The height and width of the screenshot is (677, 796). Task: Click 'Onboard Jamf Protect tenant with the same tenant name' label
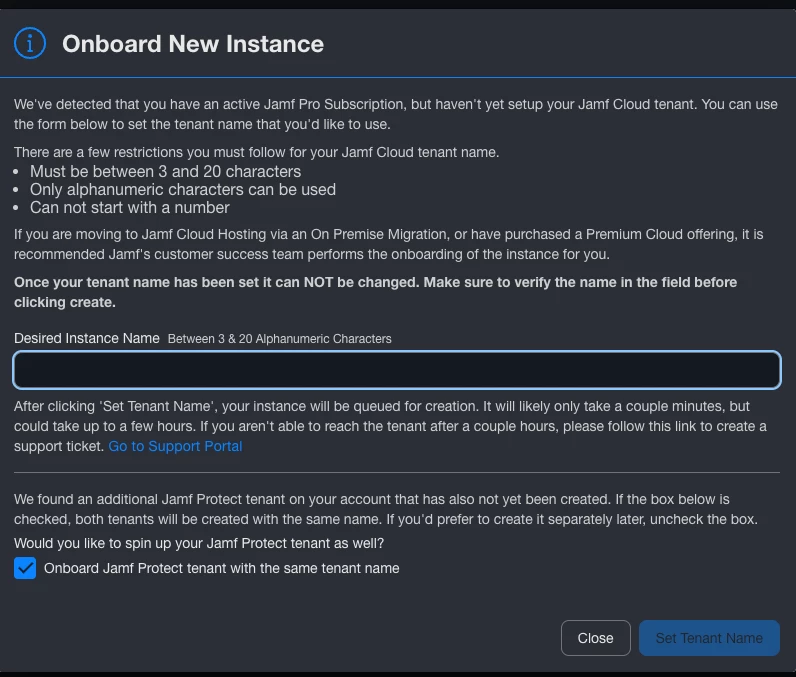(222, 568)
